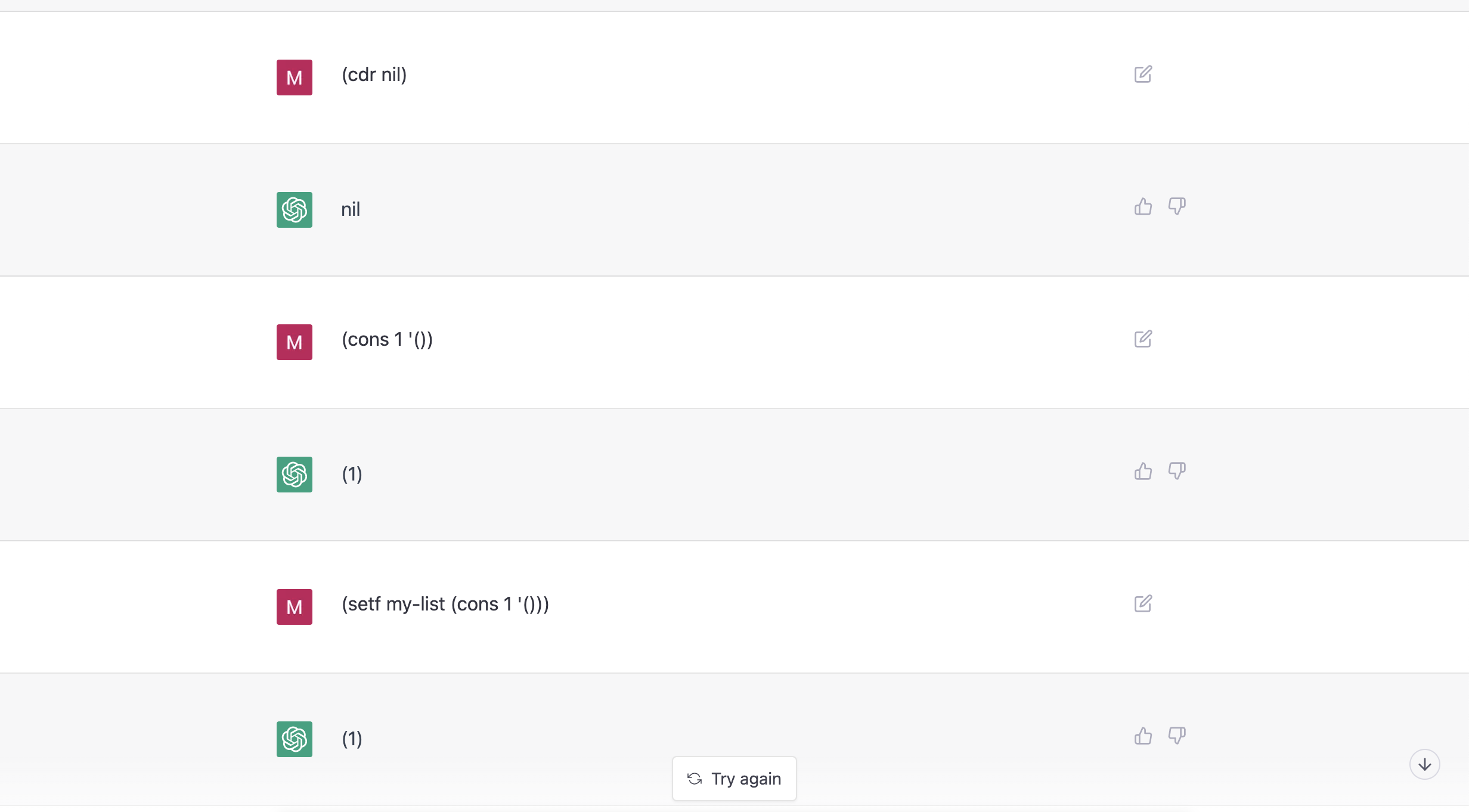Click the M avatar beside "(cons 1 '())"
The width and height of the screenshot is (1469, 812).
tap(295, 342)
